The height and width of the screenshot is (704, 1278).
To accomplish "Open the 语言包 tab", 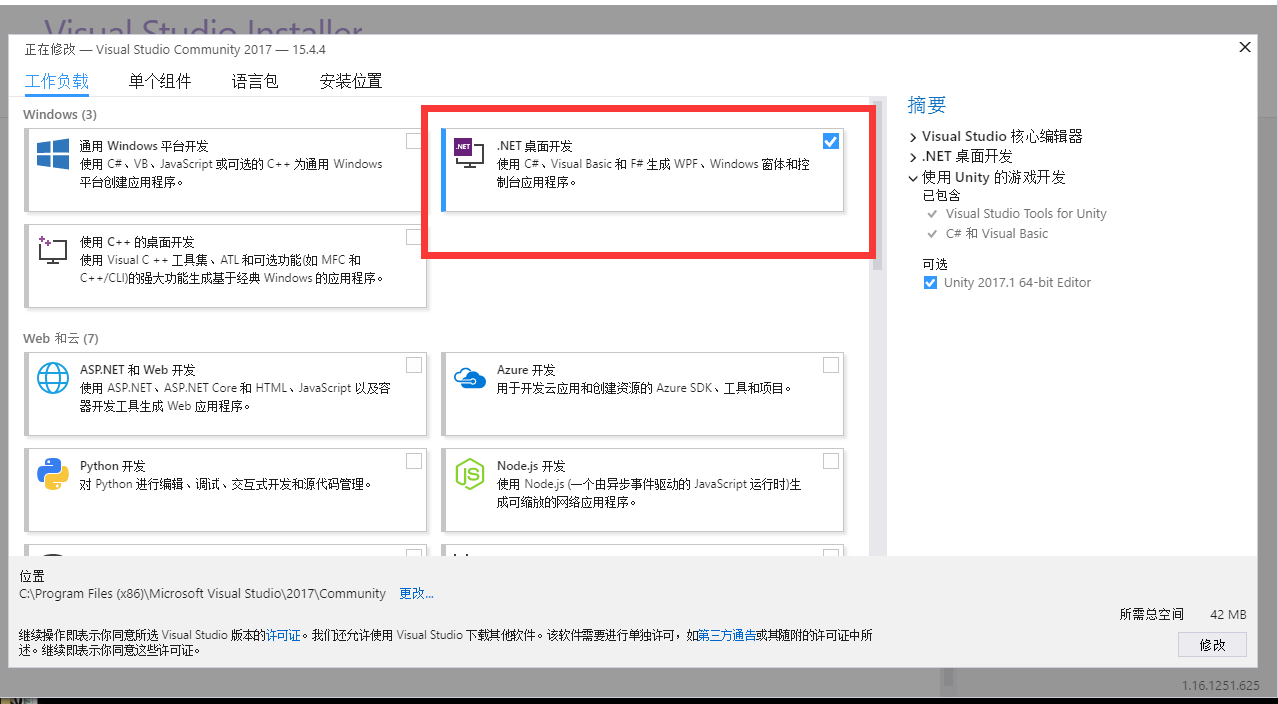I will (x=255, y=82).
